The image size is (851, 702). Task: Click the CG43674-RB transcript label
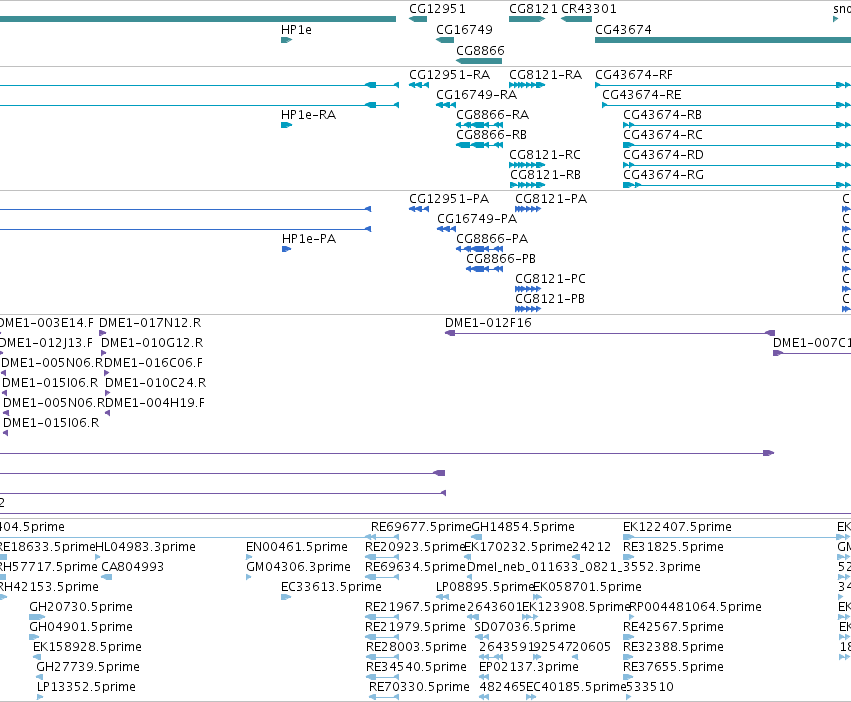(x=662, y=115)
